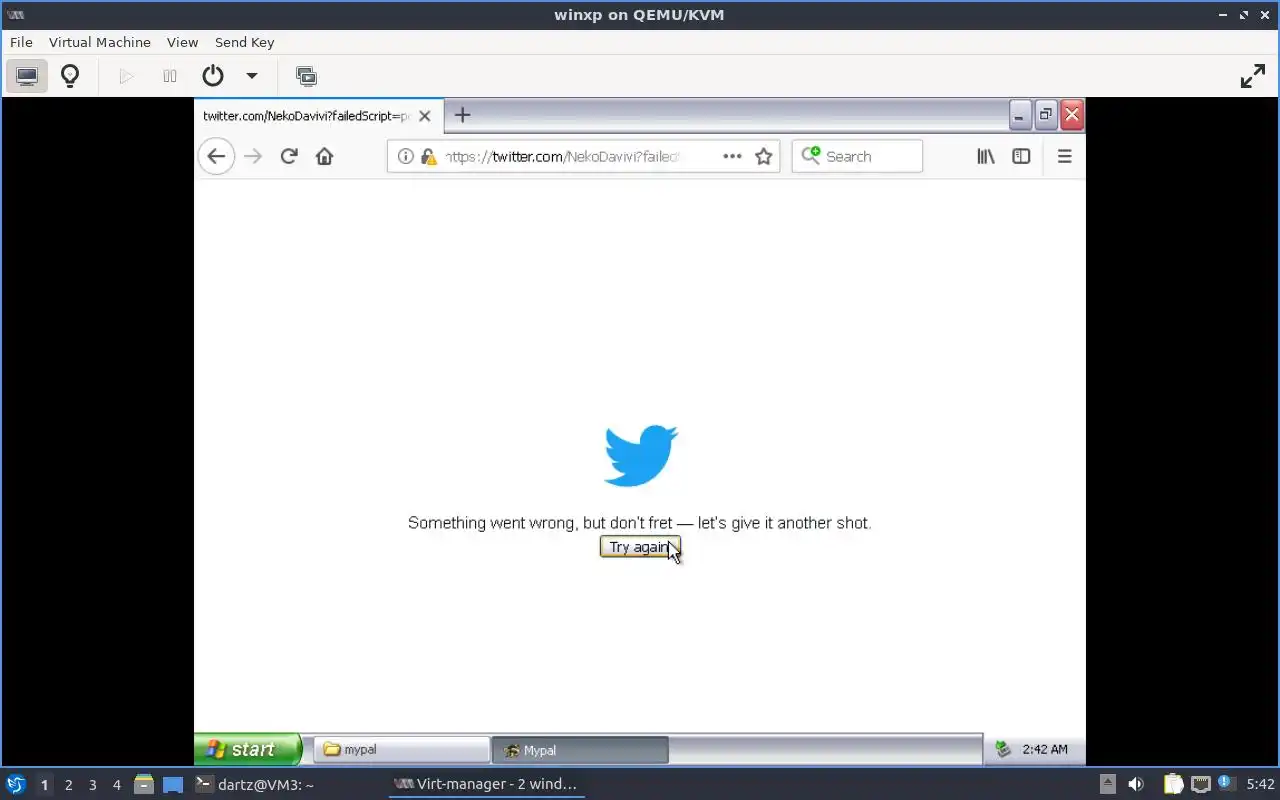
Task: Click the host clock showing 5:42
Action: (x=1260, y=784)
